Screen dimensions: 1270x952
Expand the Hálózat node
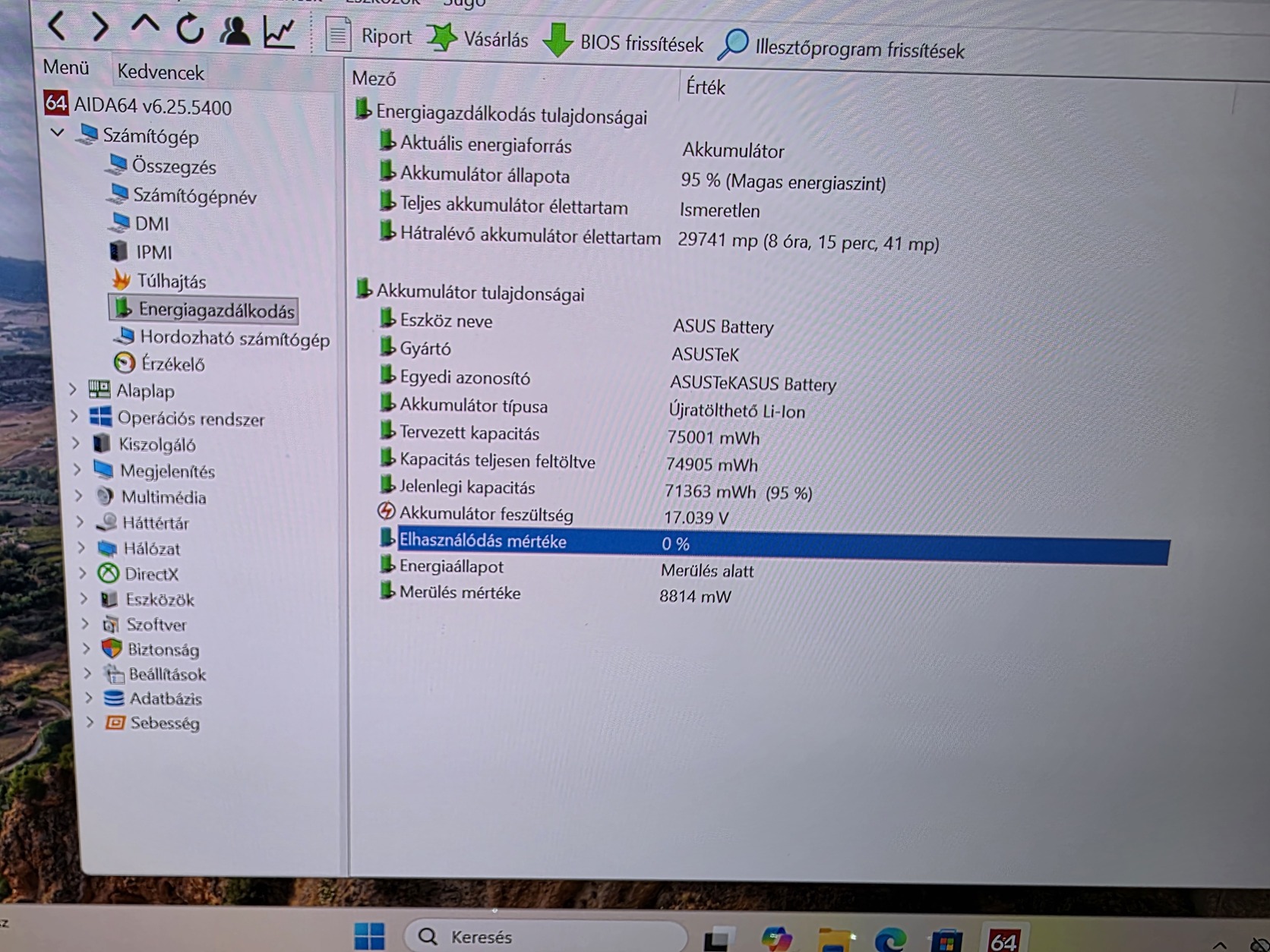tap(81, 547)
